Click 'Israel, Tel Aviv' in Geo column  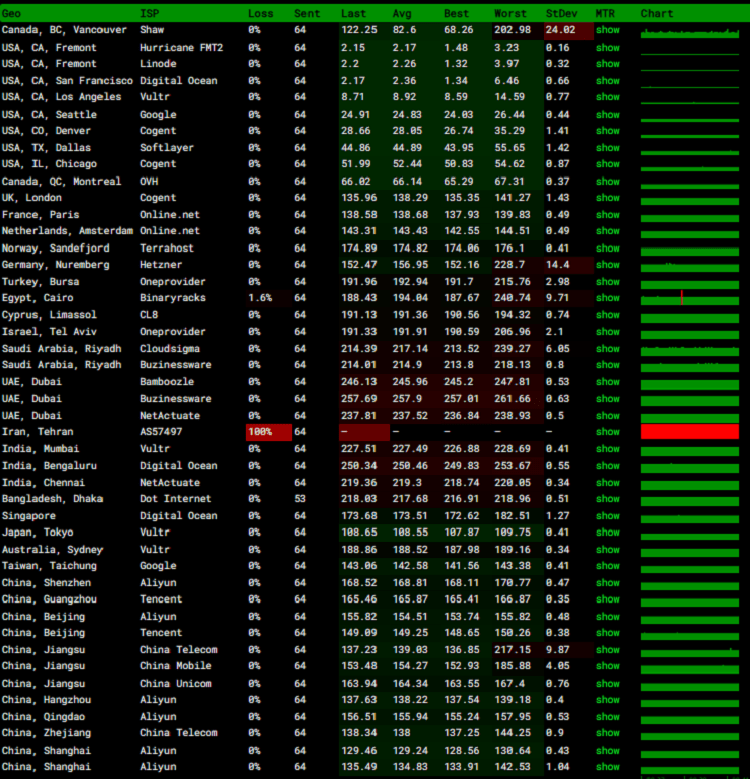(49, 332)
